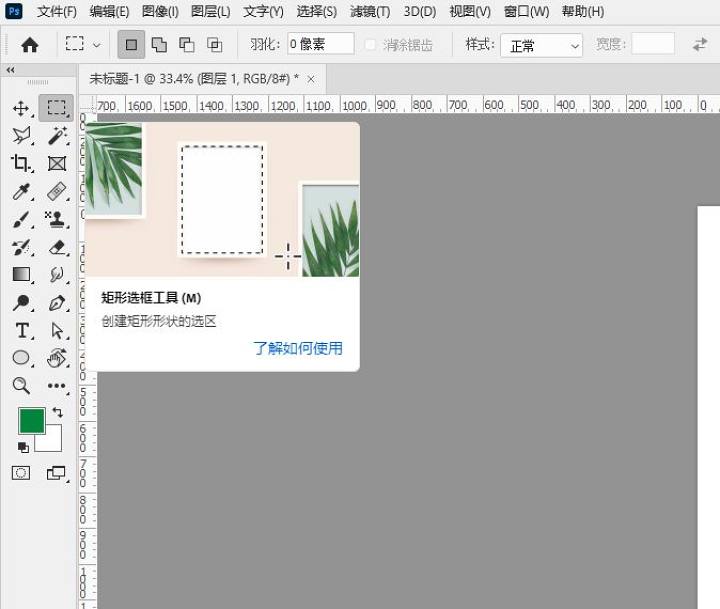
Task: Open the 3D(D) menu
Action: click(x=420, y=11)
